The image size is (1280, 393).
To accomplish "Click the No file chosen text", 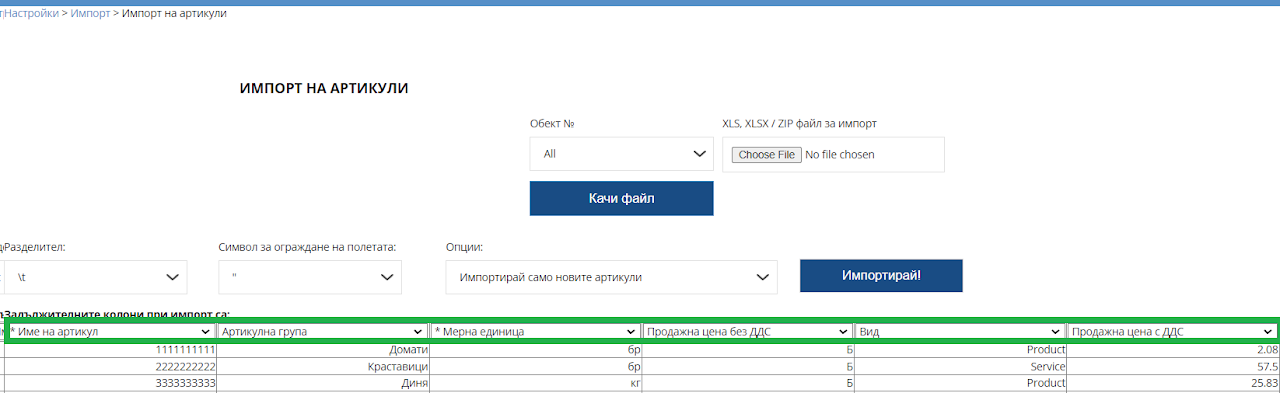I will [x=840, y=155].
